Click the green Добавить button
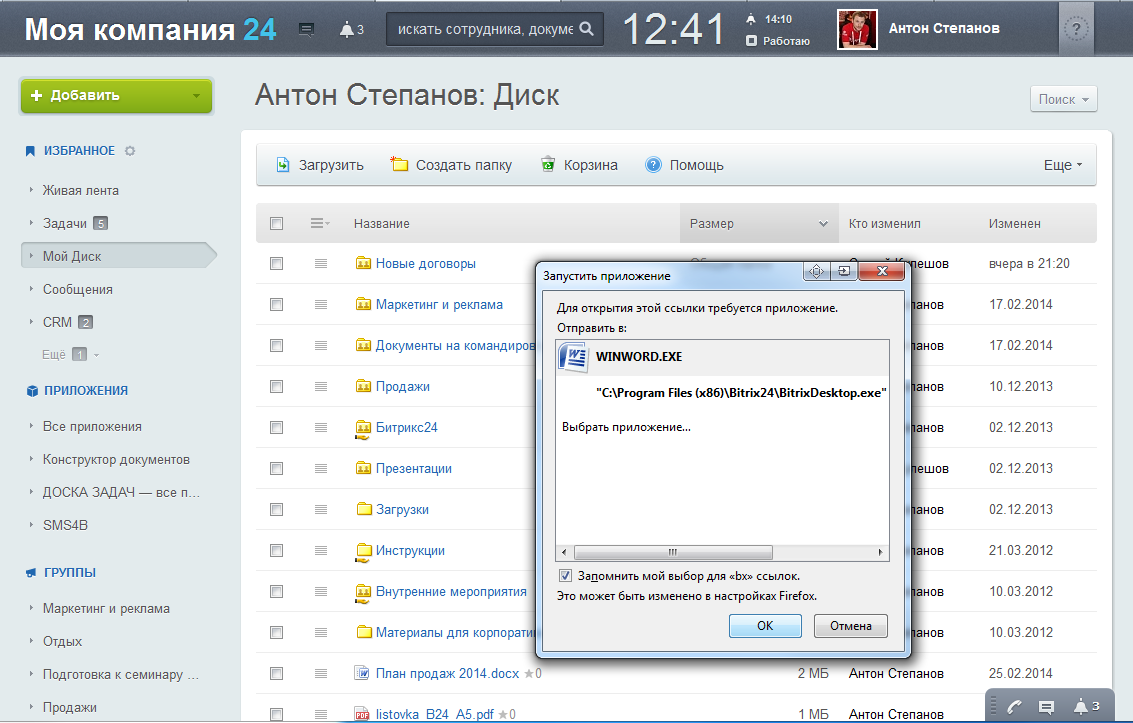The image size is (1133, 723). click(116, 95)
